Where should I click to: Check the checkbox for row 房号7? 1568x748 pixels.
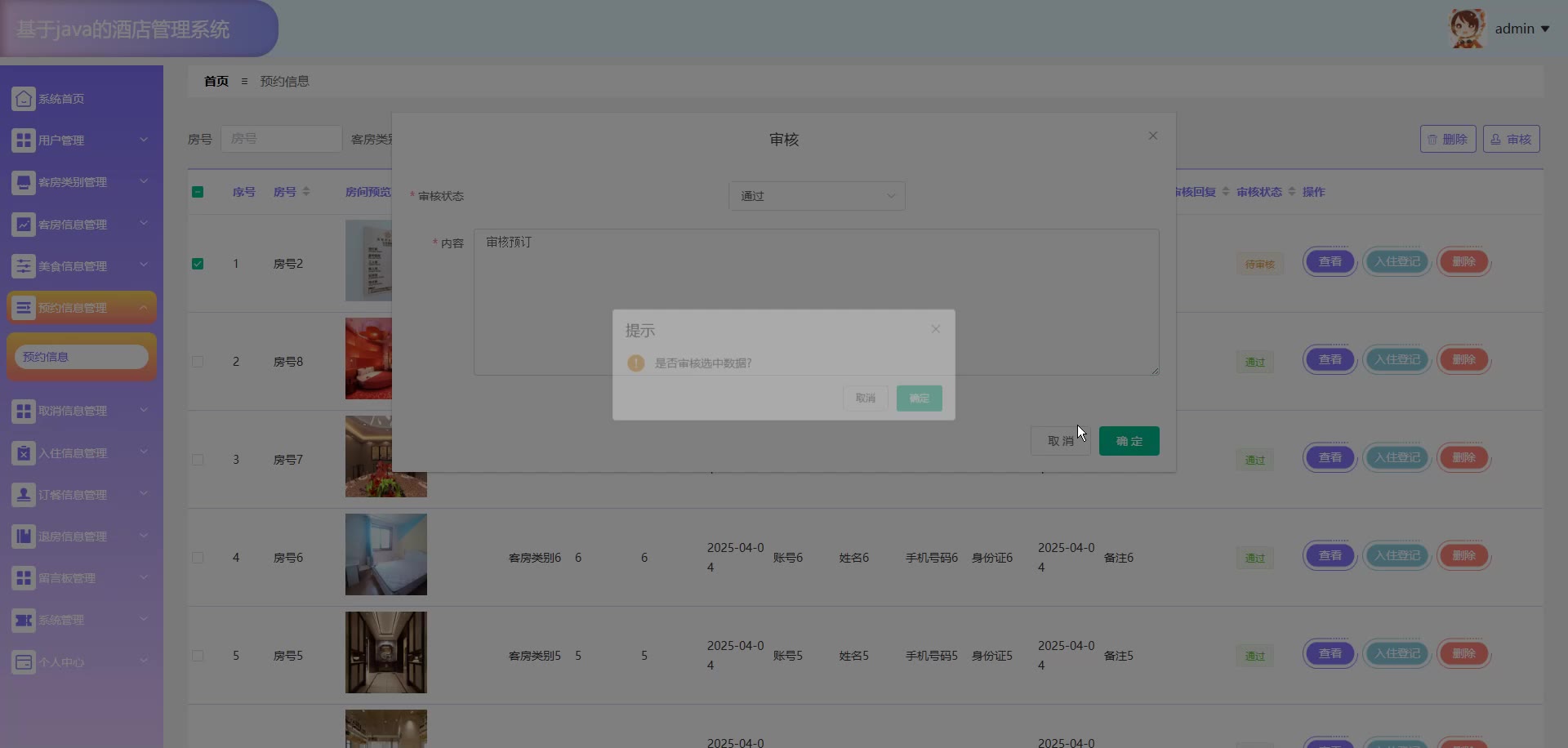click(x=198, y=460)
